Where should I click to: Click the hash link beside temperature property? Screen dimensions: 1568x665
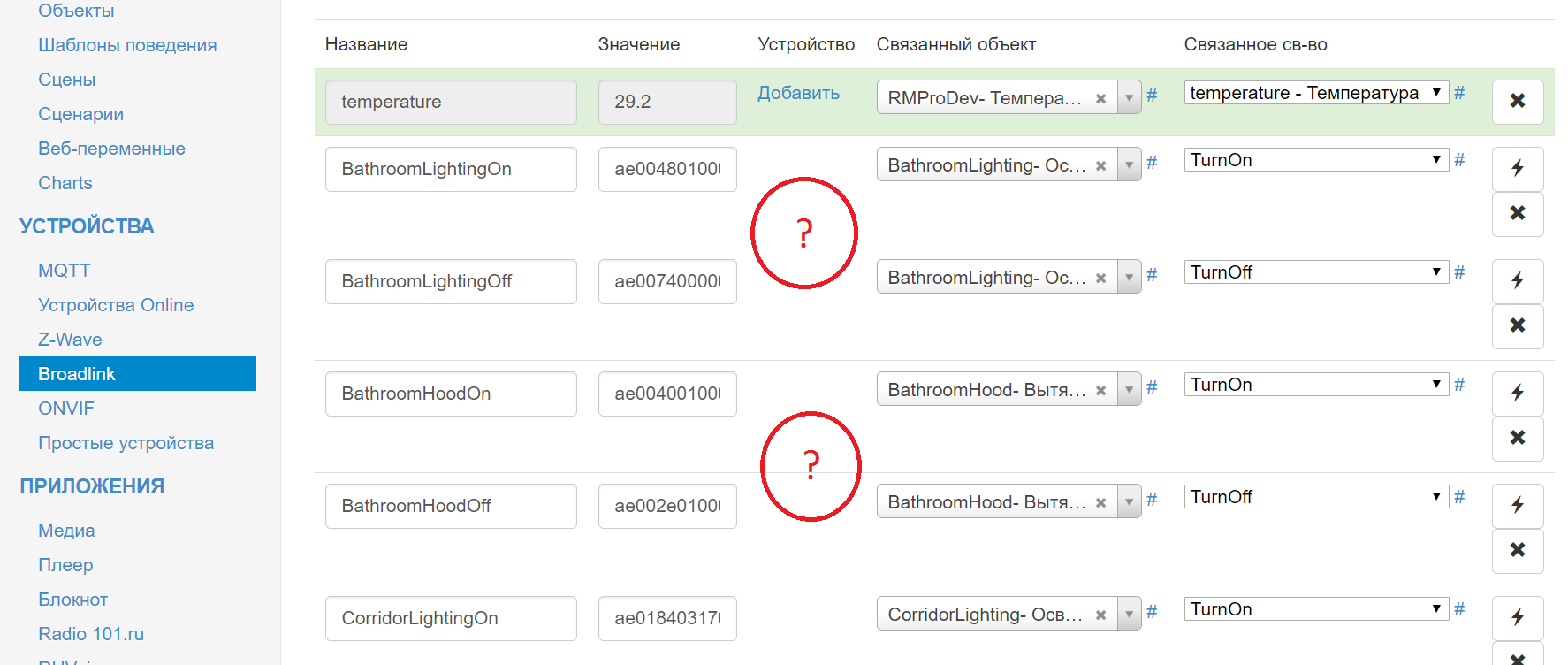point(1459,93)
